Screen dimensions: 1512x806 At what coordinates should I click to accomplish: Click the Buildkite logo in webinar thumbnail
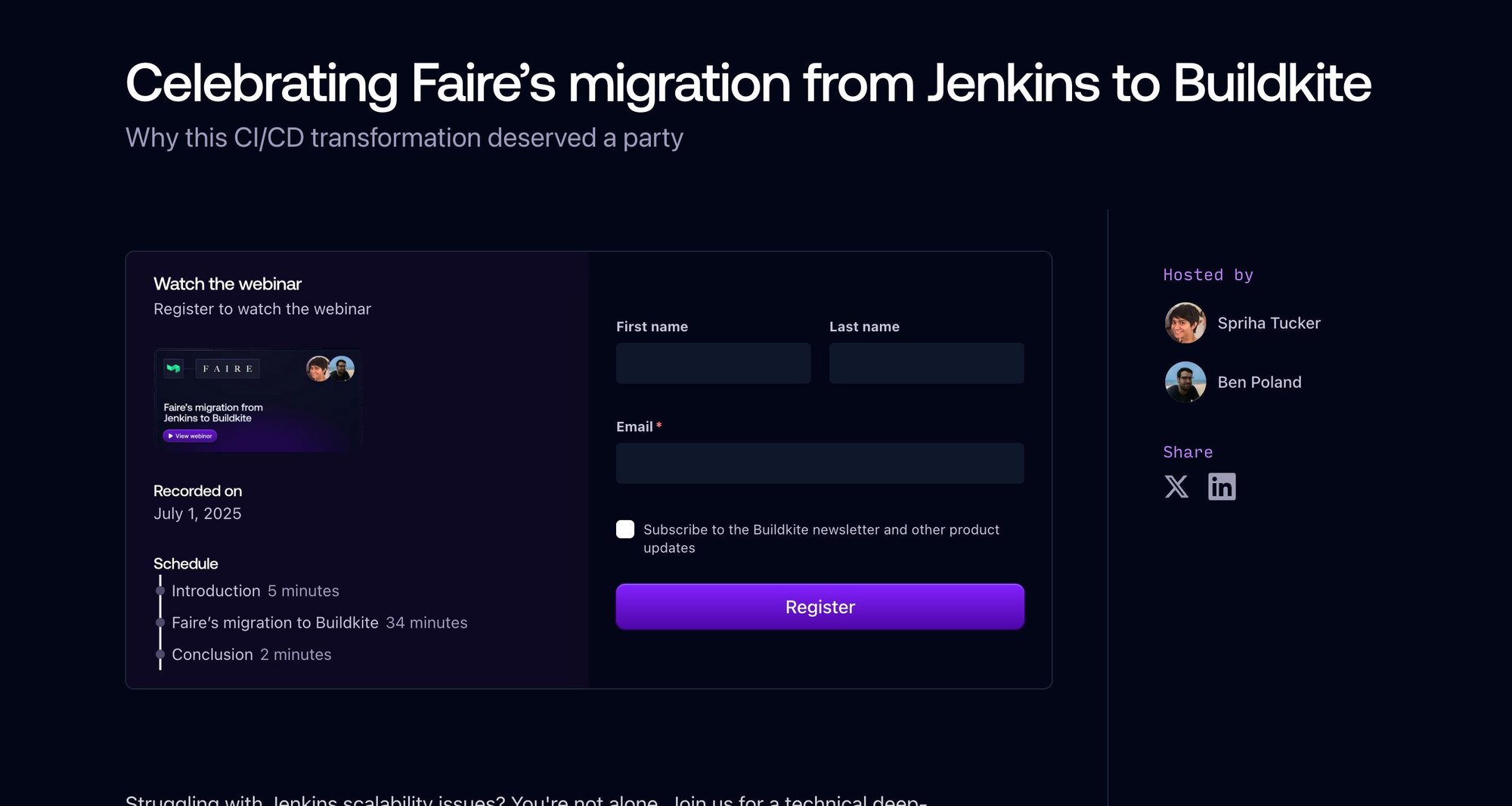click(174, 368)
